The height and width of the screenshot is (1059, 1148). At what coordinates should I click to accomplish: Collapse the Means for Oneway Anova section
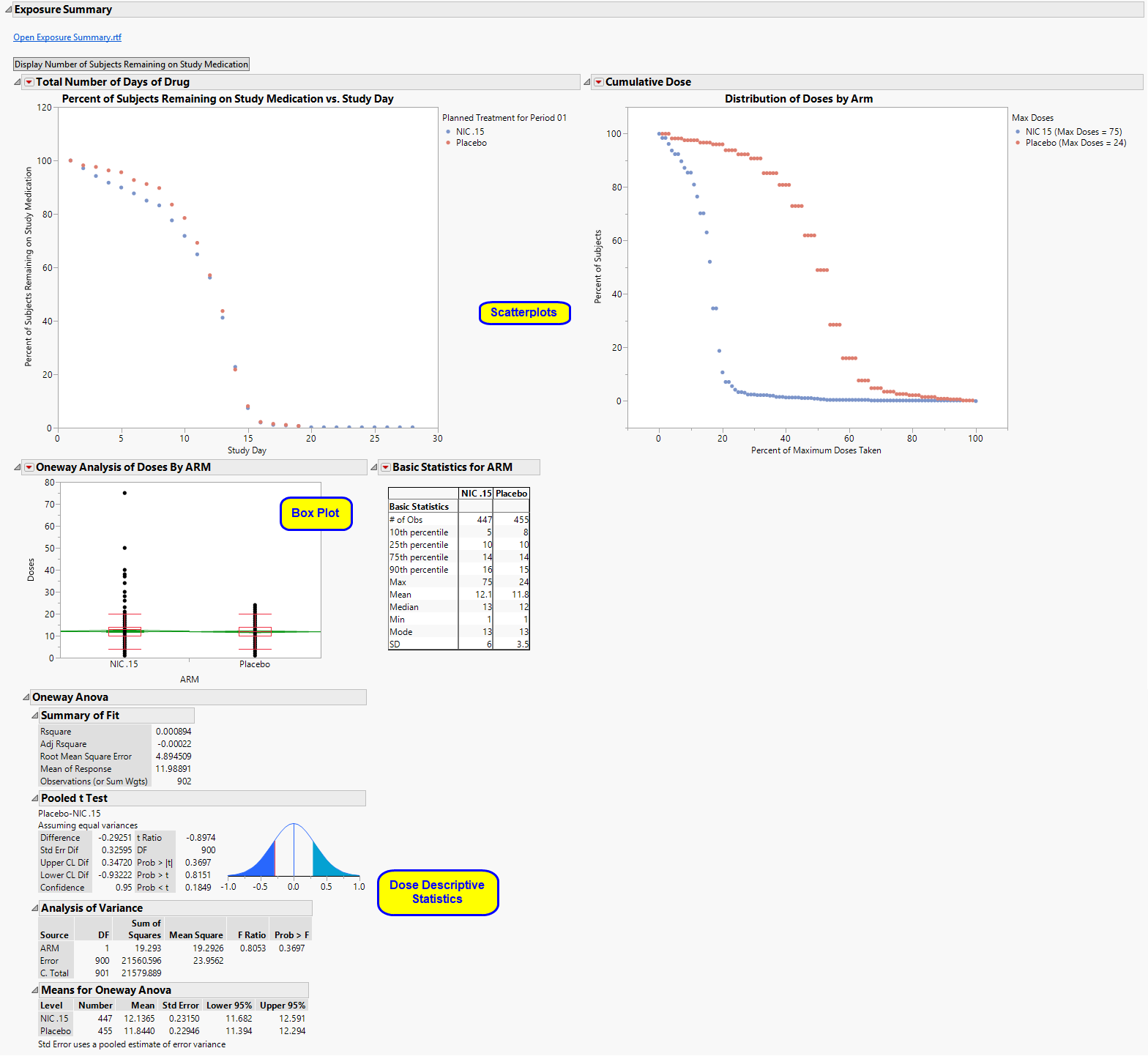point(35,990)
